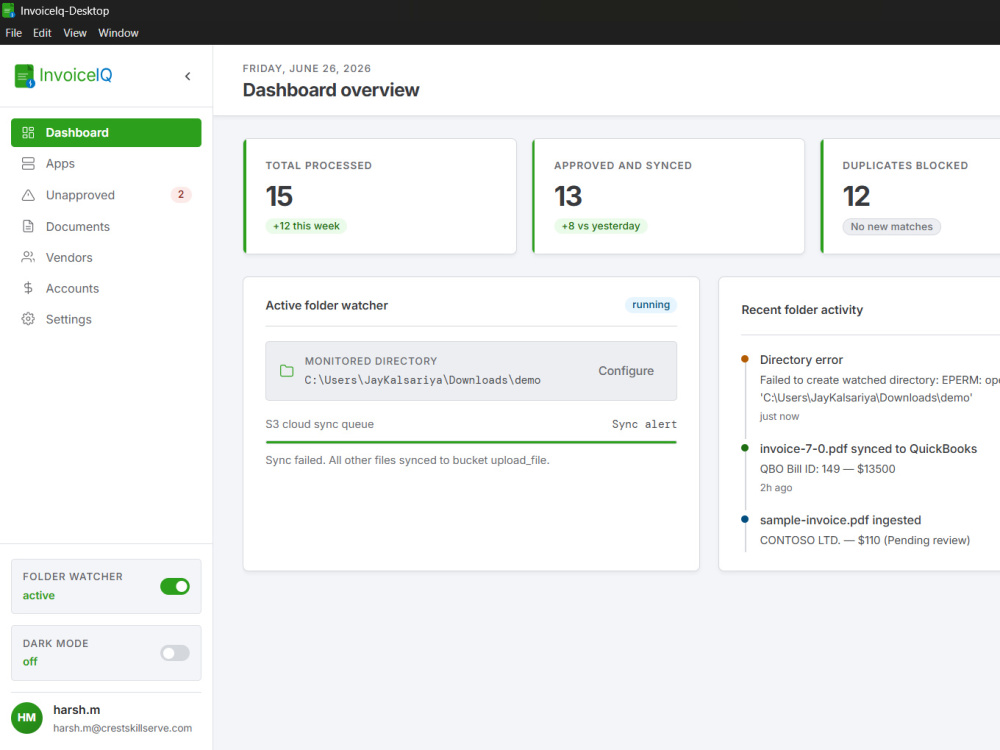This screenshot has width=1000, height=750.
Task: Click the '+8 vs yesterday' badge
Action: 600,226
